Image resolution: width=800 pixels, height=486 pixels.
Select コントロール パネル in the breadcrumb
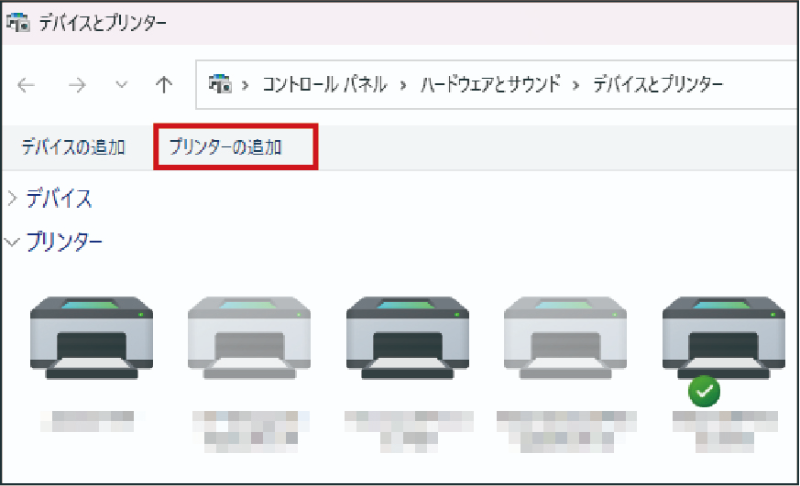(324, 84)
